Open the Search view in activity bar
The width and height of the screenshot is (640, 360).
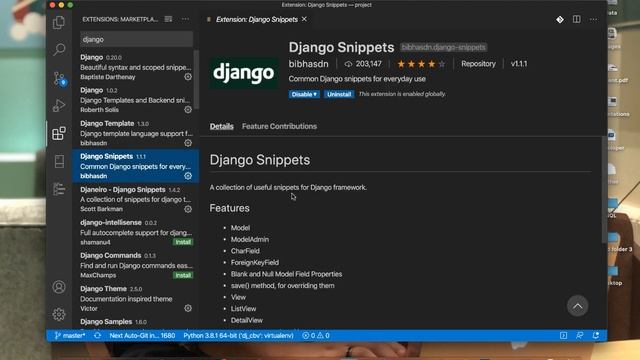pyautogui.click(x=59, y=49)
